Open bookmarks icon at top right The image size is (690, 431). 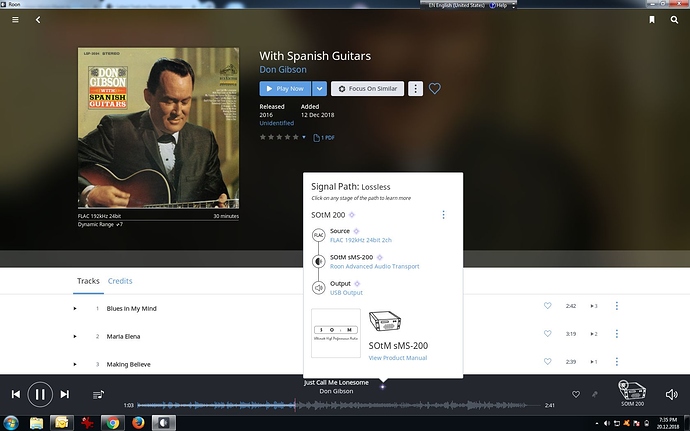click(x=652, y=20)
